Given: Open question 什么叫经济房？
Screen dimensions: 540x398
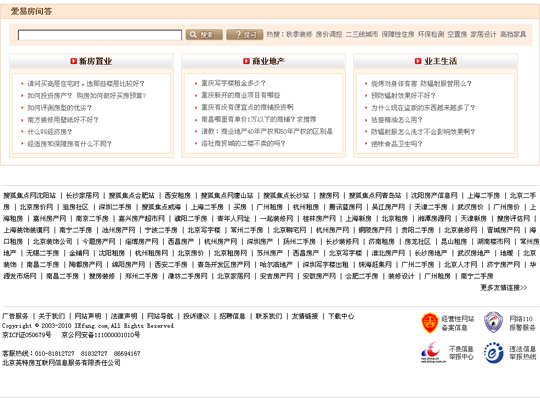Looking at the screenshot, I should pyautogui.click(x=50, y=132).
